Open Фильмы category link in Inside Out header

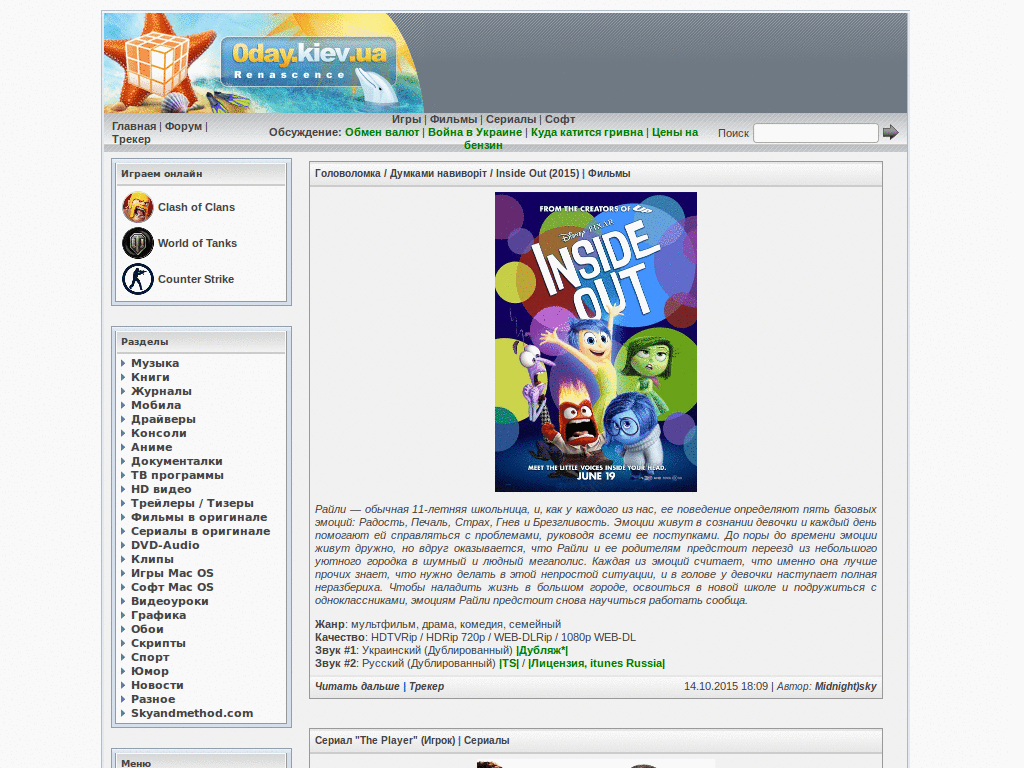[609, 174]
